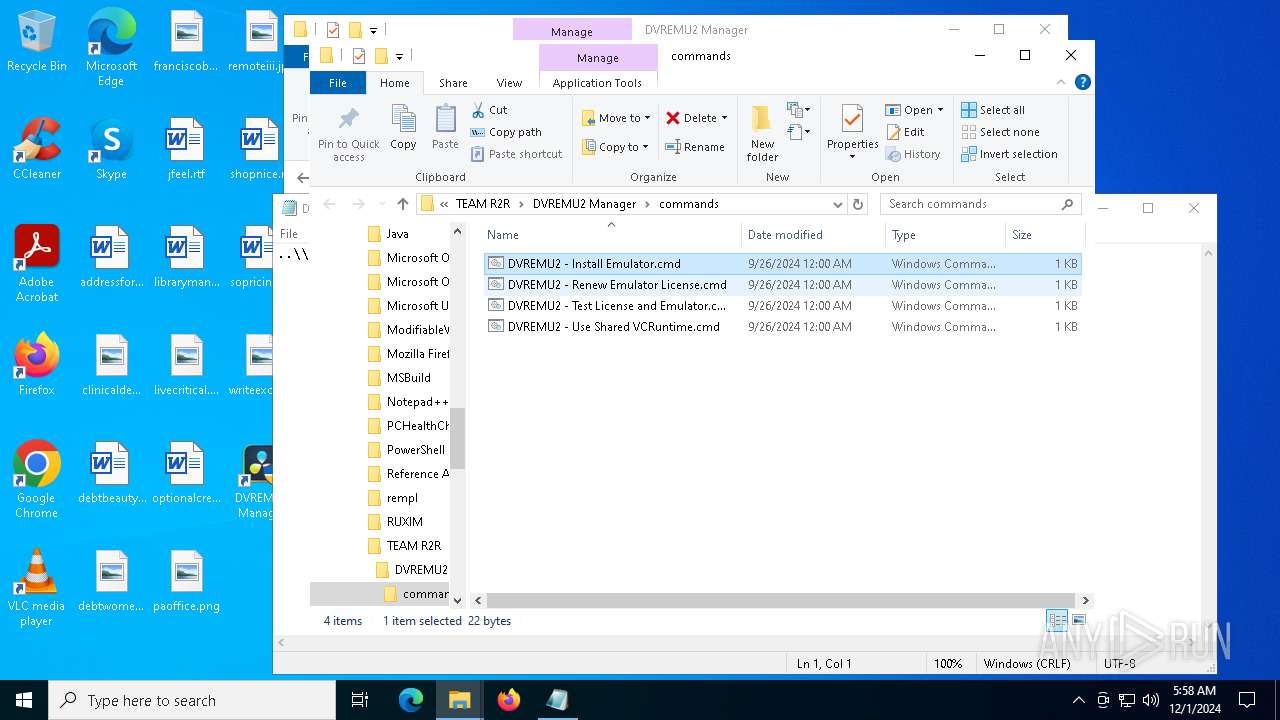Create a New folder
Viewport: 1280px width, 720px height.
(762, 133)
